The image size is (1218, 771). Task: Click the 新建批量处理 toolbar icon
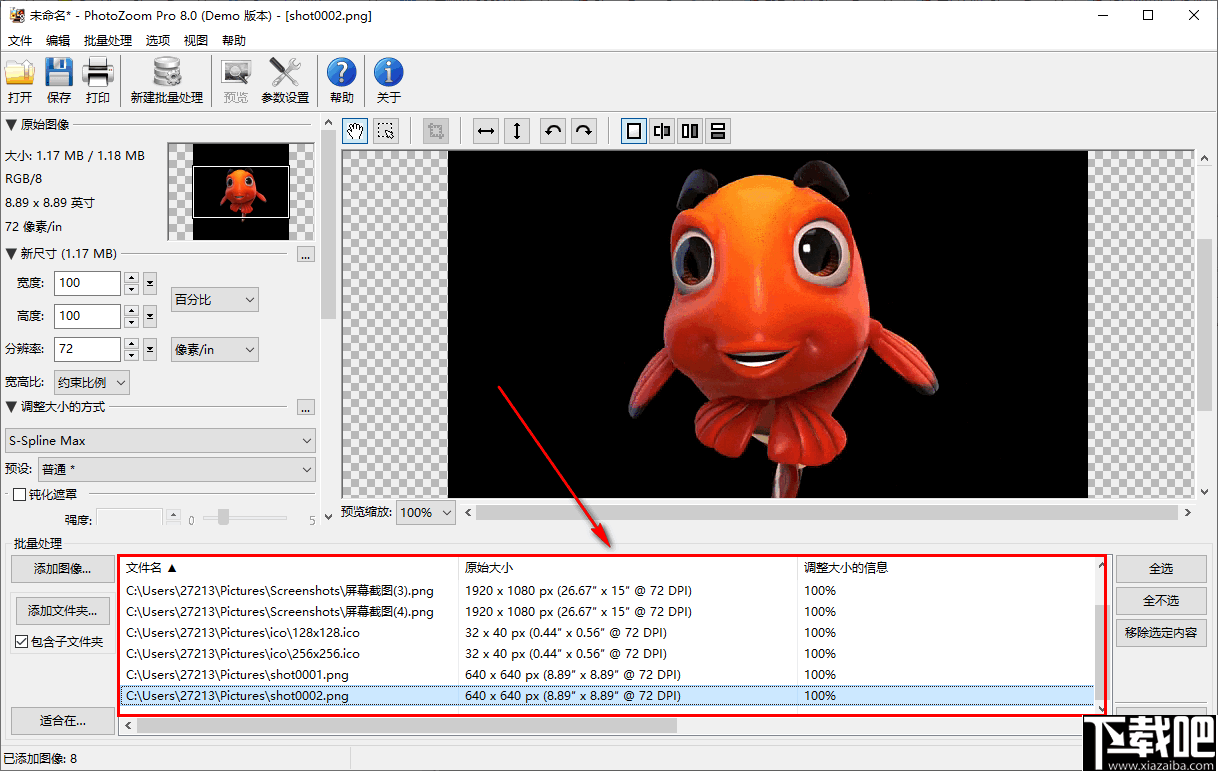(x=166, y=81)
